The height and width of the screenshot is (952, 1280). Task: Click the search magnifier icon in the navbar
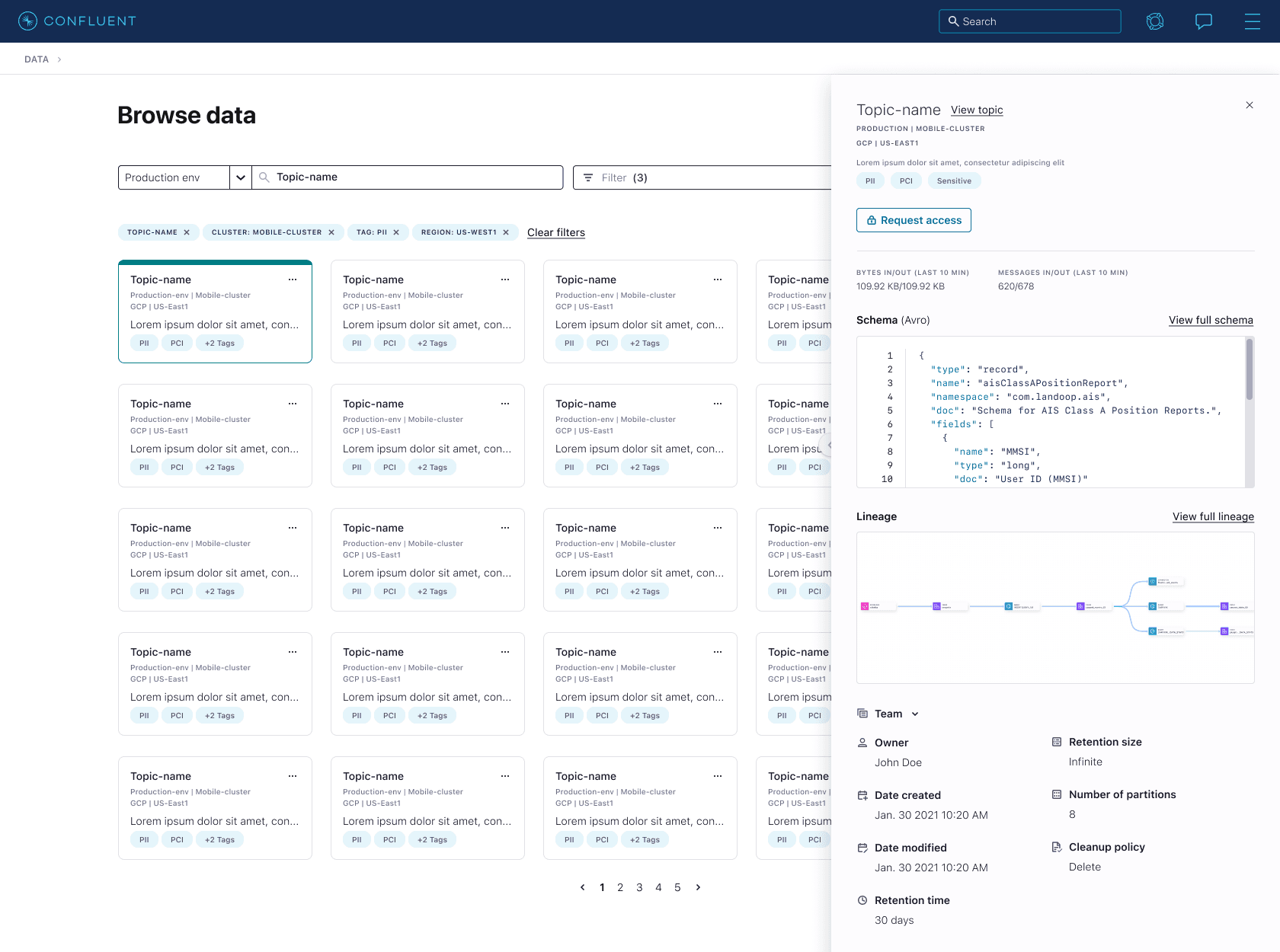pyautogui.click(x=953, y=21)
